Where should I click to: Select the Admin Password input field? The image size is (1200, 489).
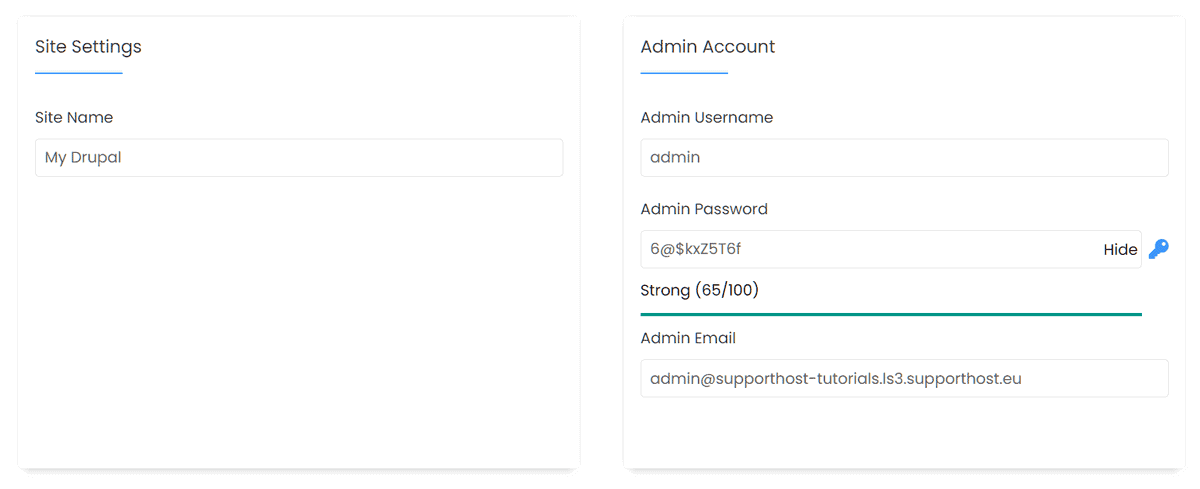point(870,250)
